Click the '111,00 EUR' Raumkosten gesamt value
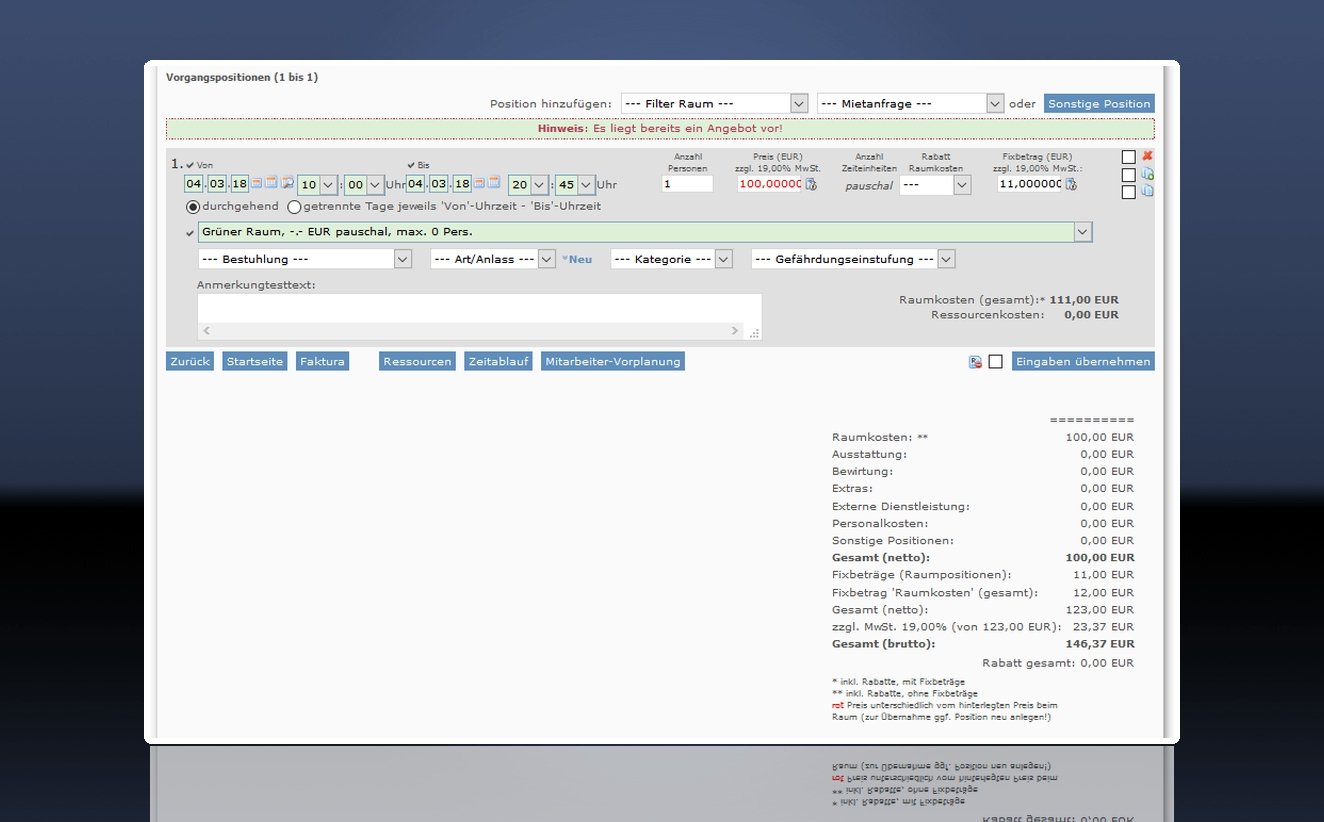 point(1084,300)
